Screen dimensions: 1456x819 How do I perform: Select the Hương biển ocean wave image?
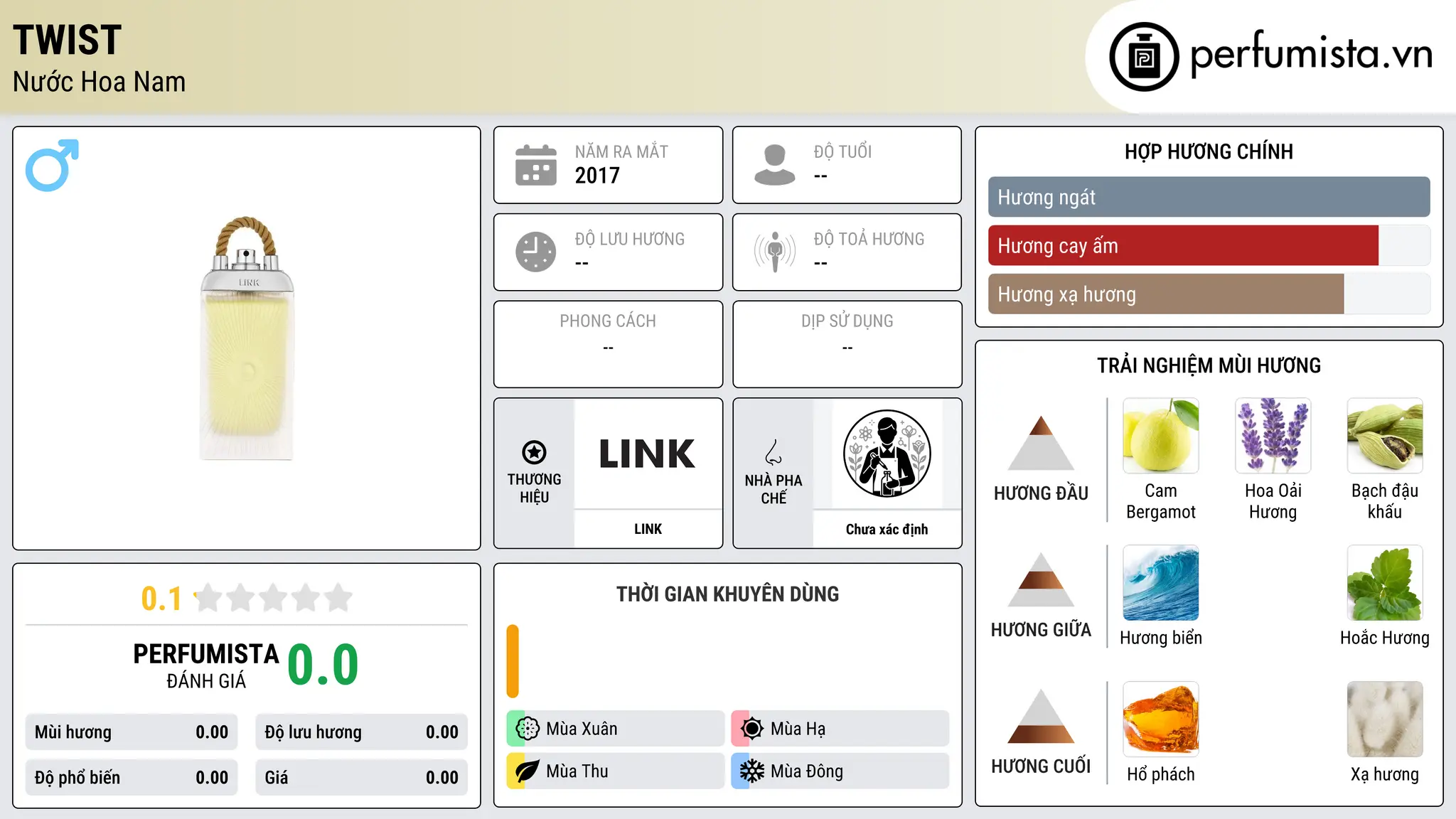tap(1161, 583)
